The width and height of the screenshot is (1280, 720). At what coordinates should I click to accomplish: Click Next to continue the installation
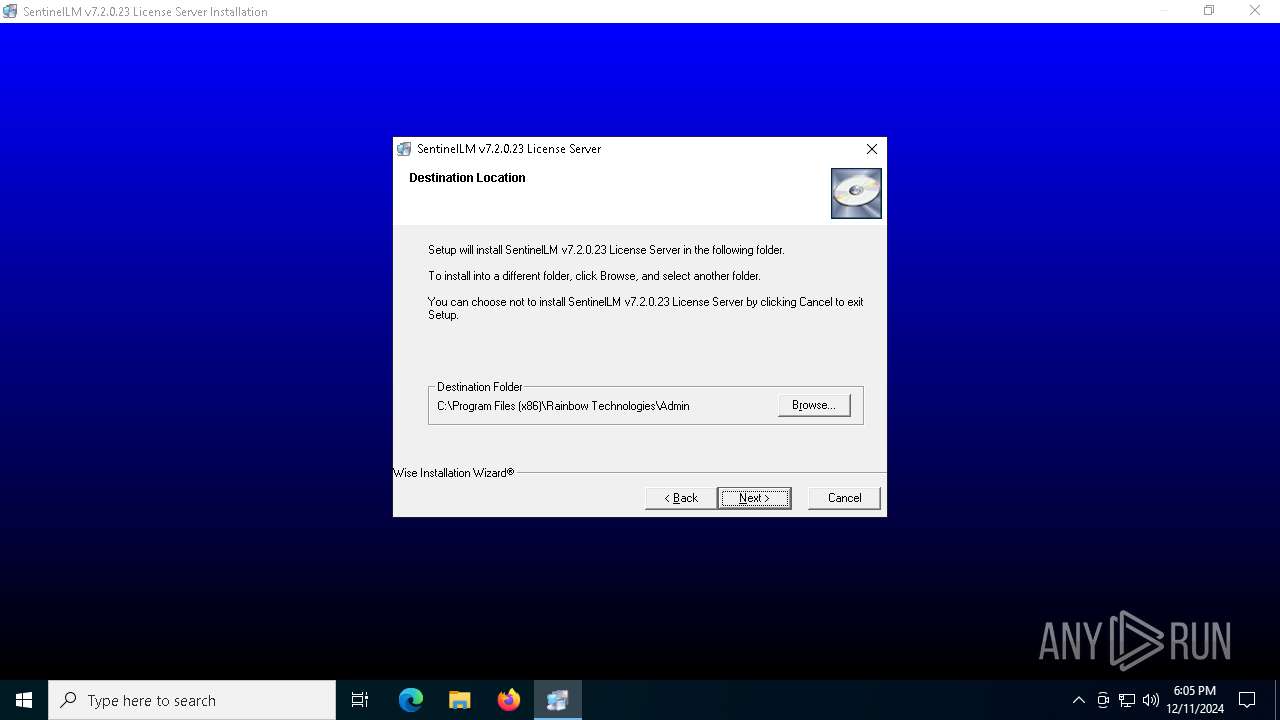coord(754,498)
